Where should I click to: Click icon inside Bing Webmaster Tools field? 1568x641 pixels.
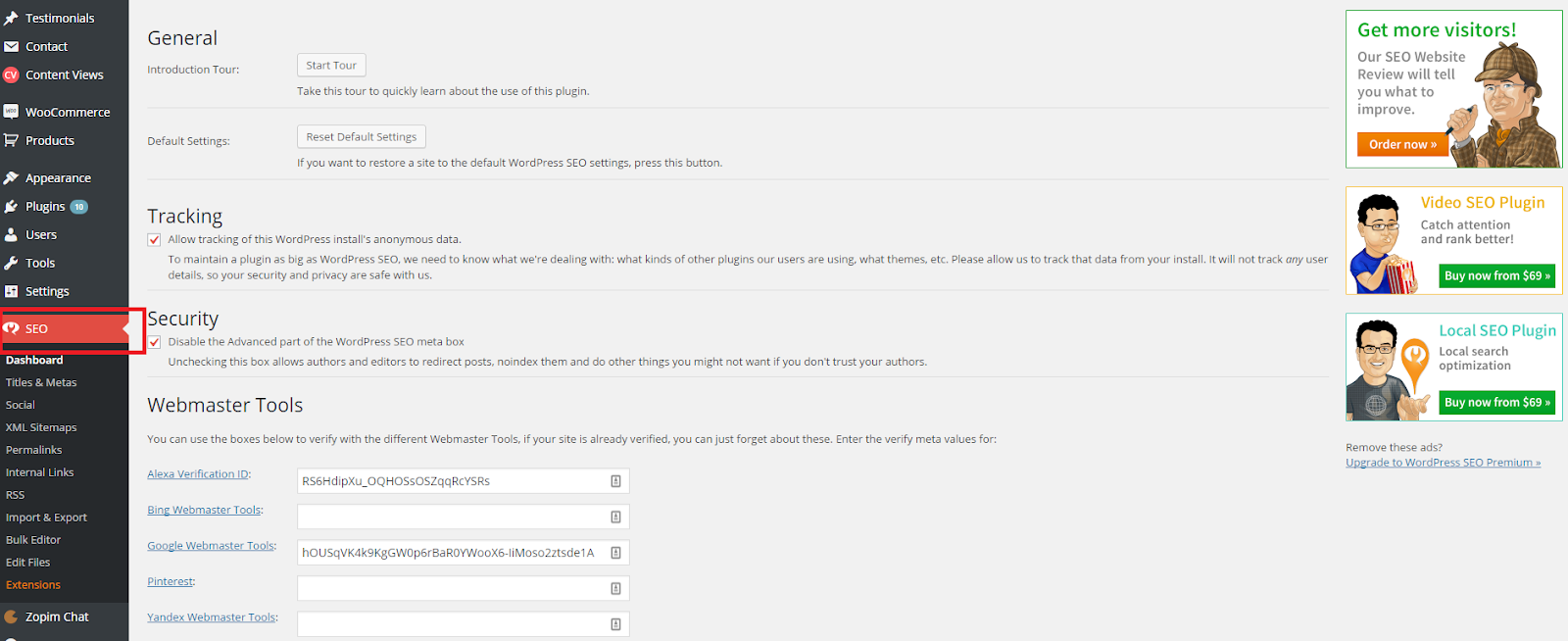[x=615, y=517]
